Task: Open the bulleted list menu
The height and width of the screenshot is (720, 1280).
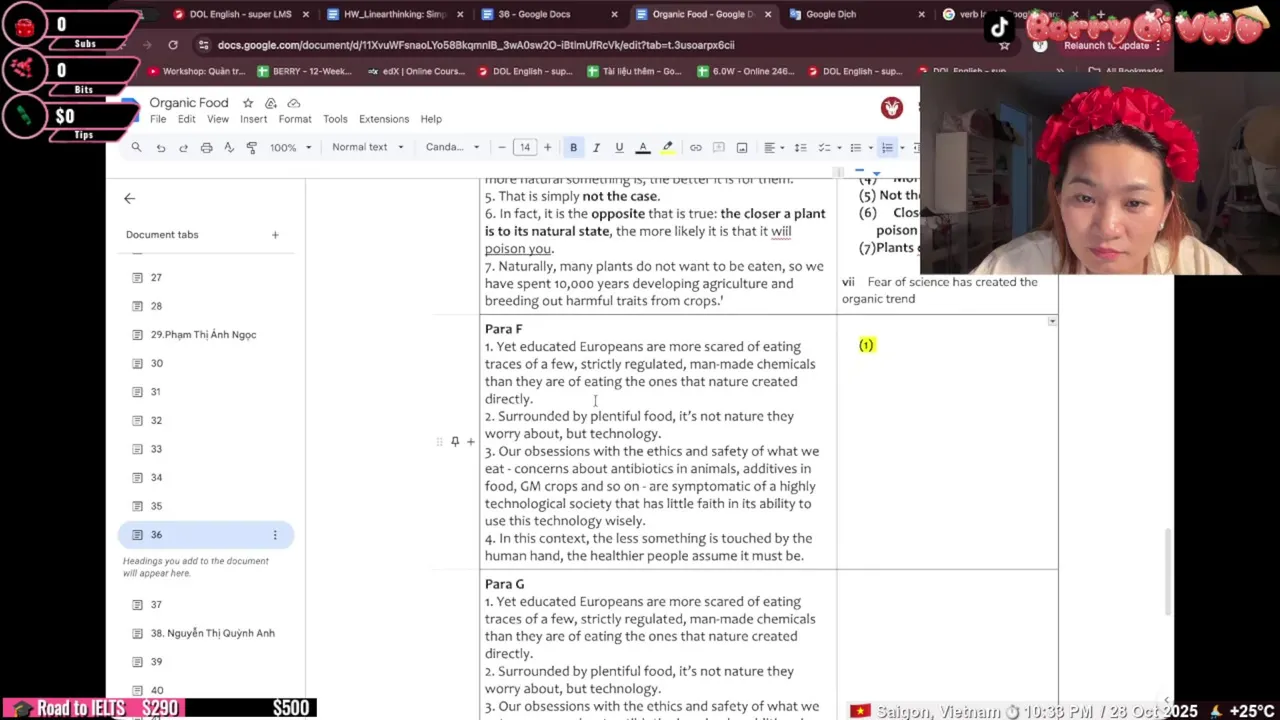Action: [860, 147]
